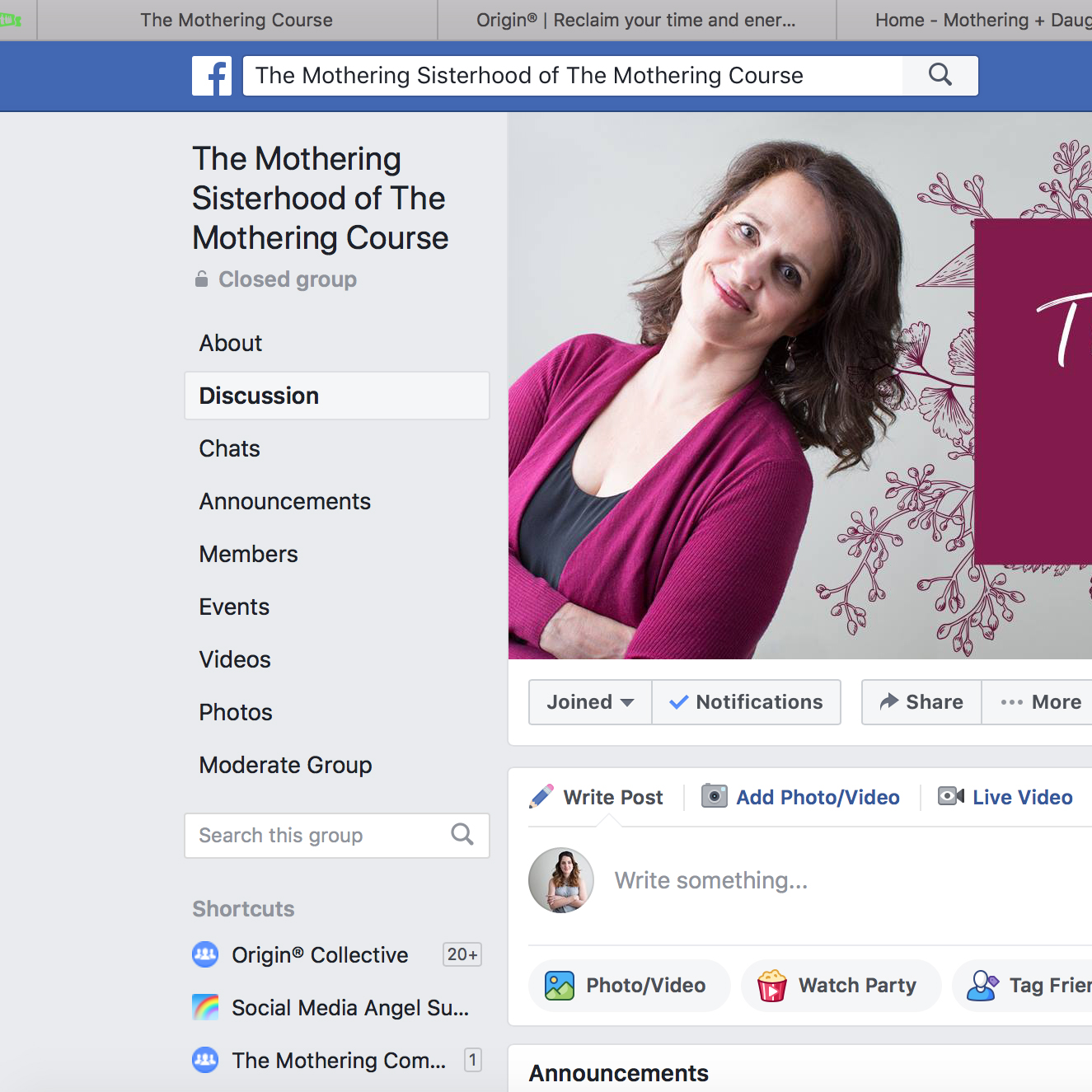The height and width of the screenshot is (1092, 1092).
Task: Click the Watch Party pill button
Action: (x=841, y=985)
